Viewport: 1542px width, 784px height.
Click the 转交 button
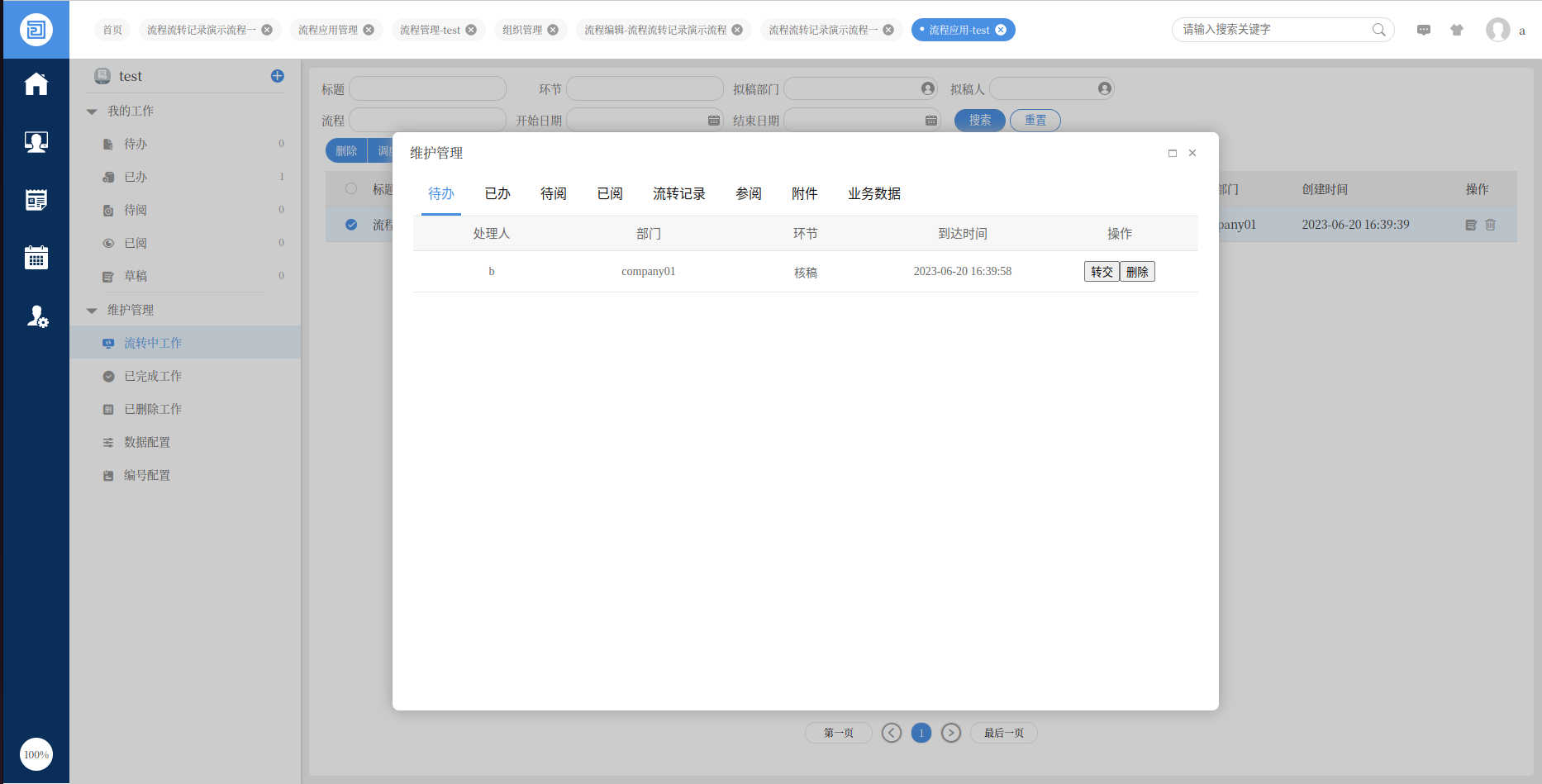(1101, 272)
